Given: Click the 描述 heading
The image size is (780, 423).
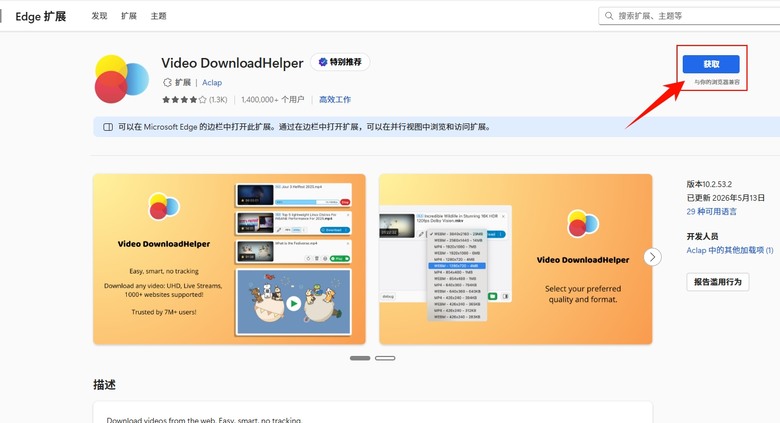Looking at the screenshot, I should 104,385.
